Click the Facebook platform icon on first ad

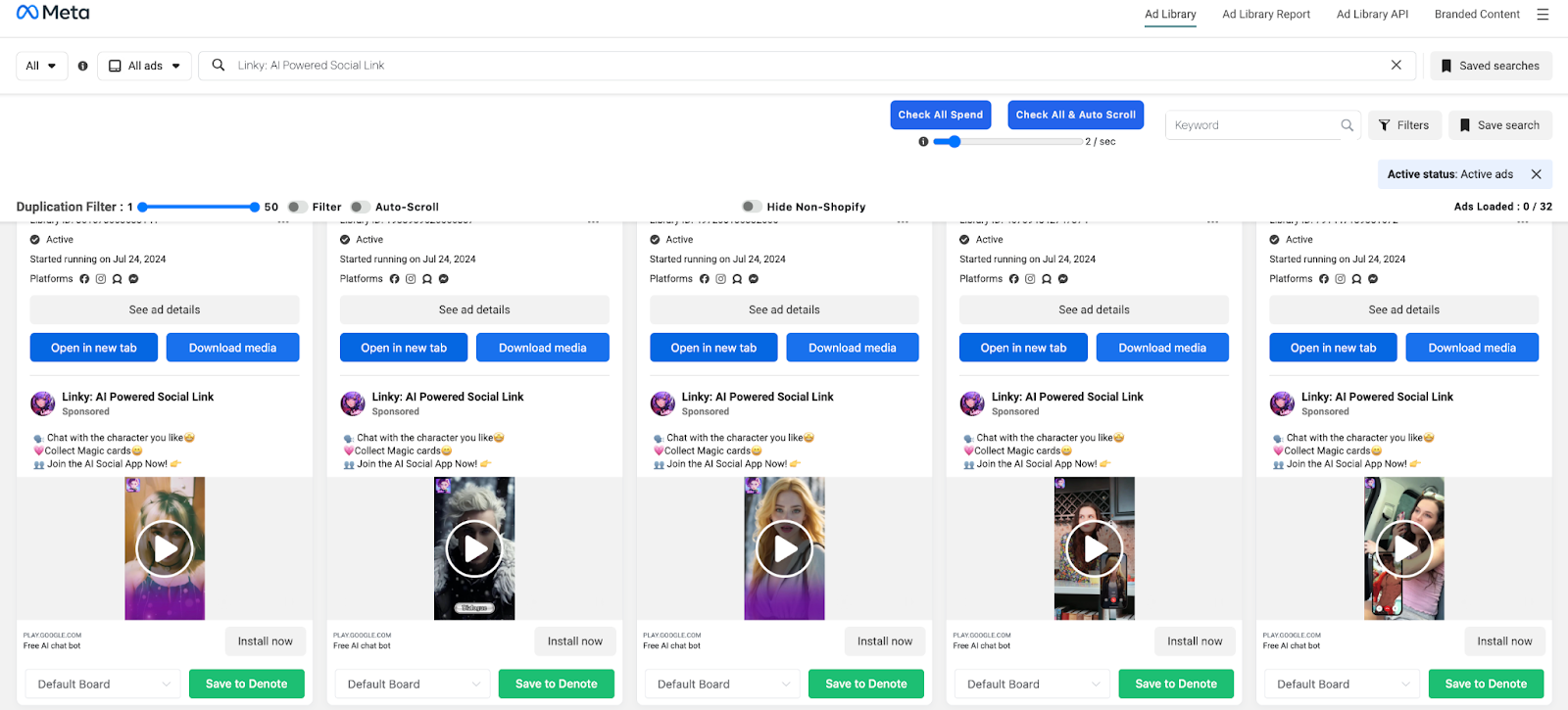click(x=84, y=279)
